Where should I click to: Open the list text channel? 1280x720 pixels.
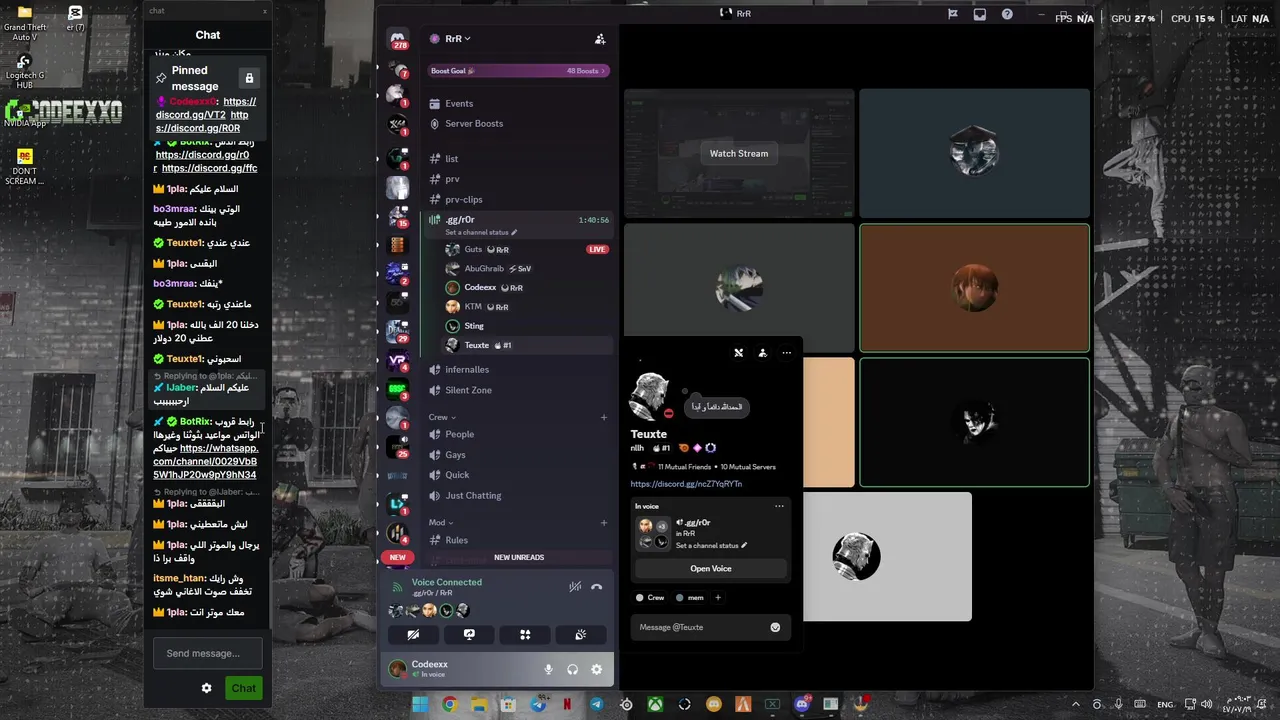tap(452, 159)
